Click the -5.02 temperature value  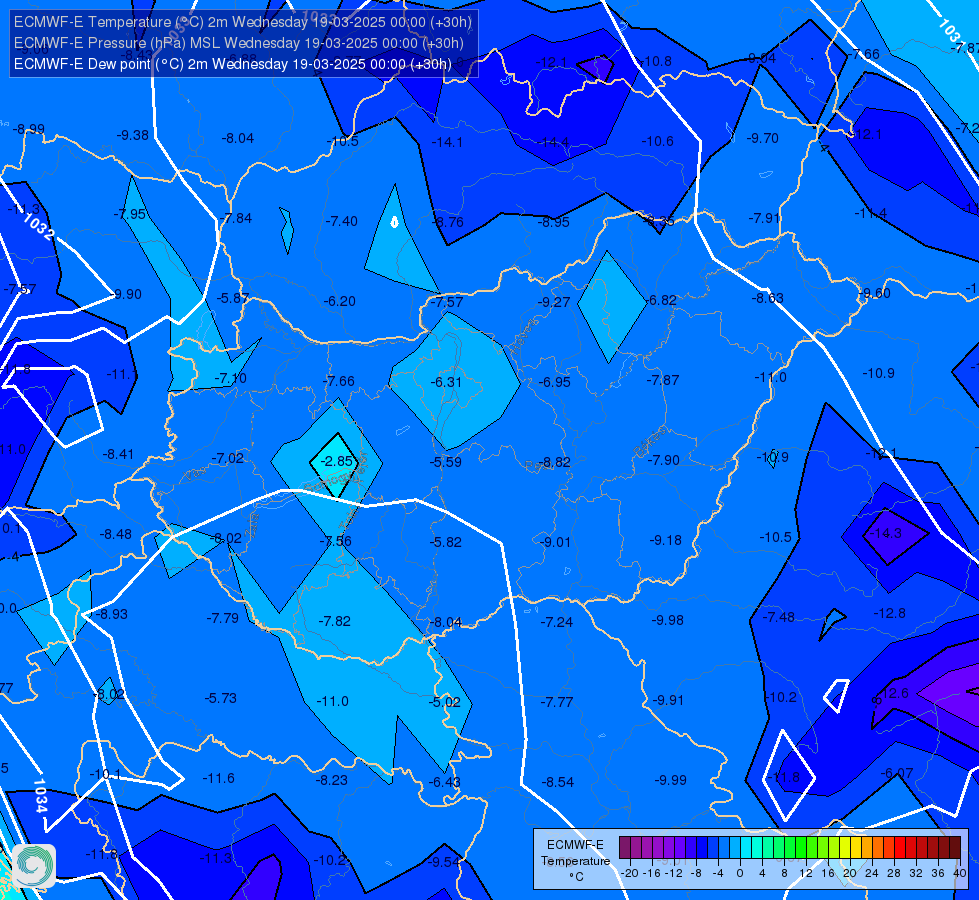click(445, 702)
